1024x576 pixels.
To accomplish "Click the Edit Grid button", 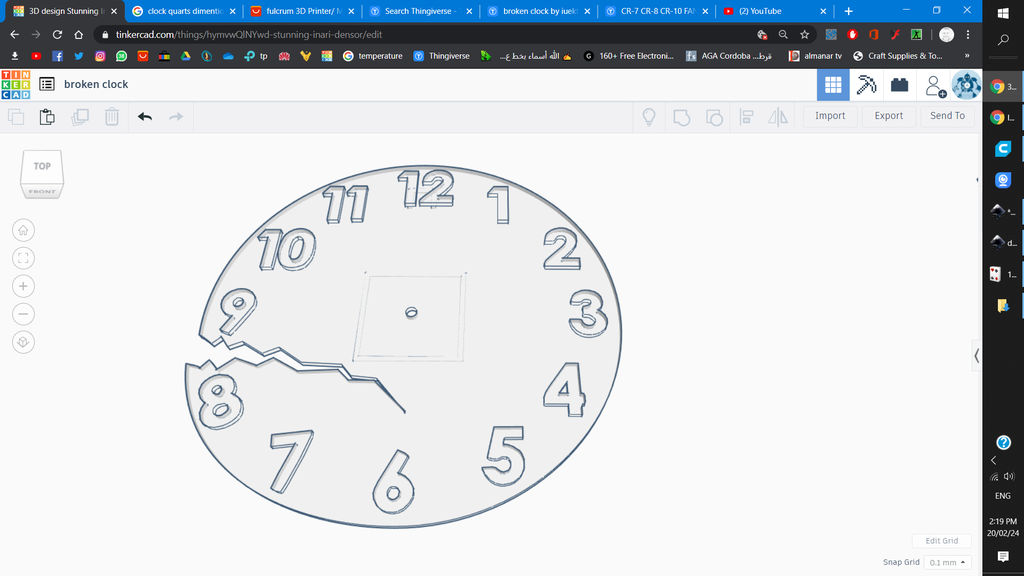I will pyautogui.click(x=941, y=541).
